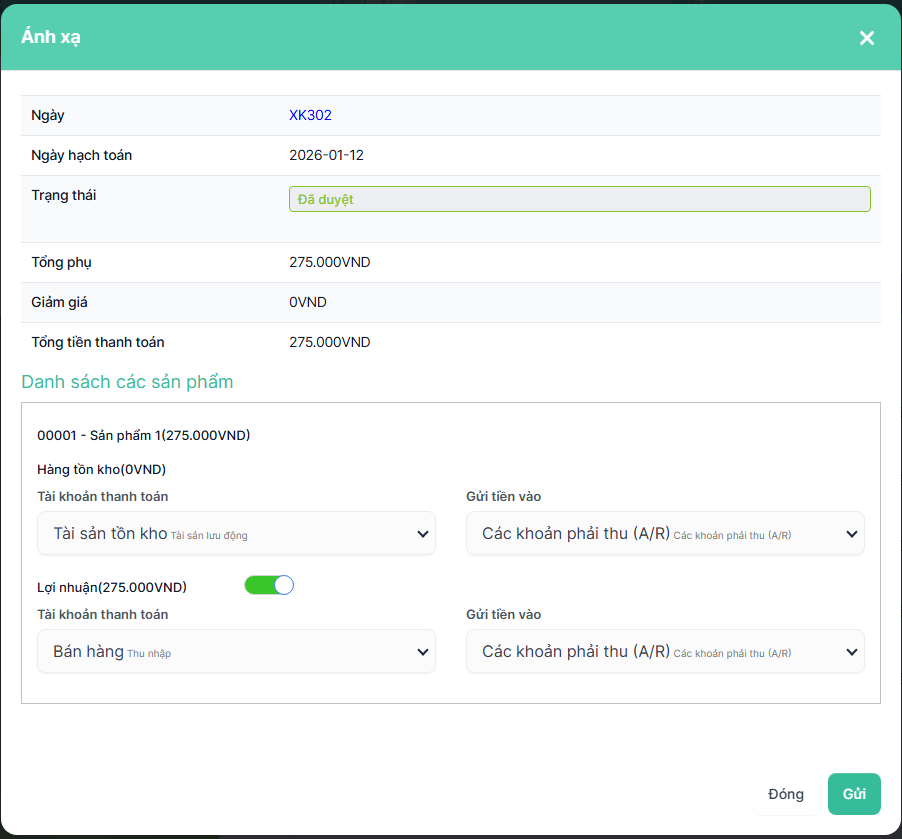Select product line 00001 - Sản phẩm 1
Screen dimensions: 902x839
click(144, 435)
